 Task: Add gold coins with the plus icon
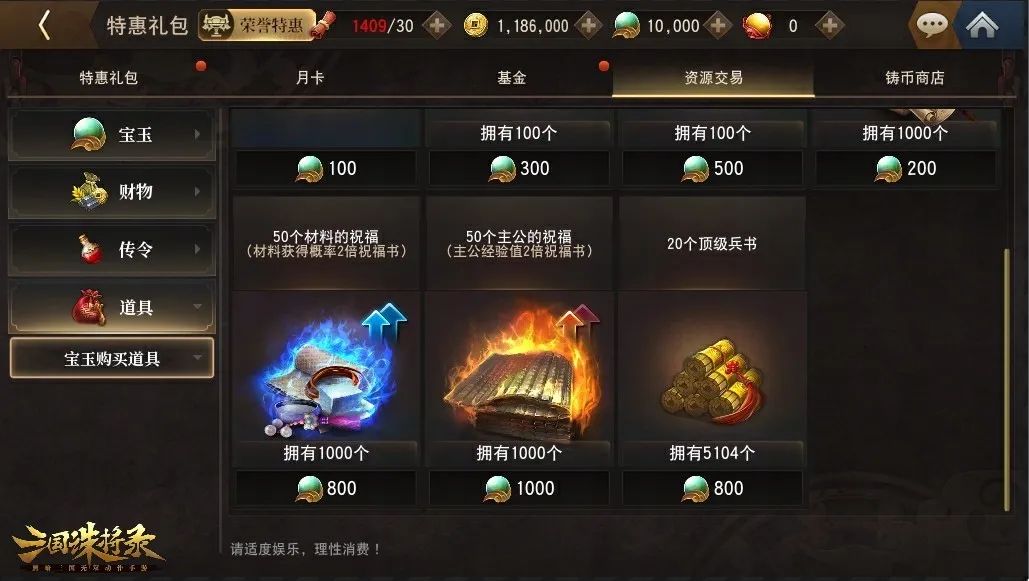click(x=588, y=26)
